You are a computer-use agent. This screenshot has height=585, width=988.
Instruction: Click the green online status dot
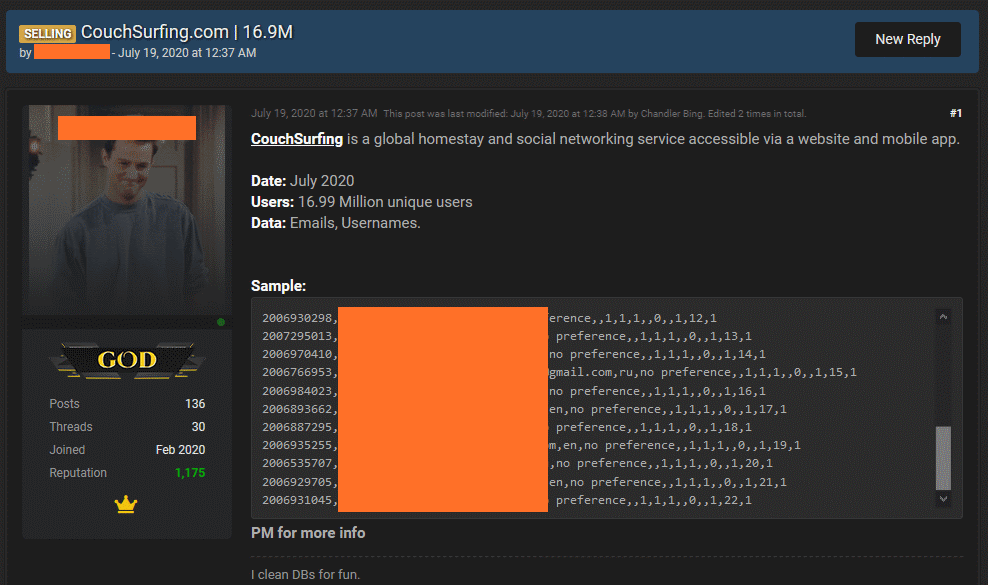click(221, 322)
